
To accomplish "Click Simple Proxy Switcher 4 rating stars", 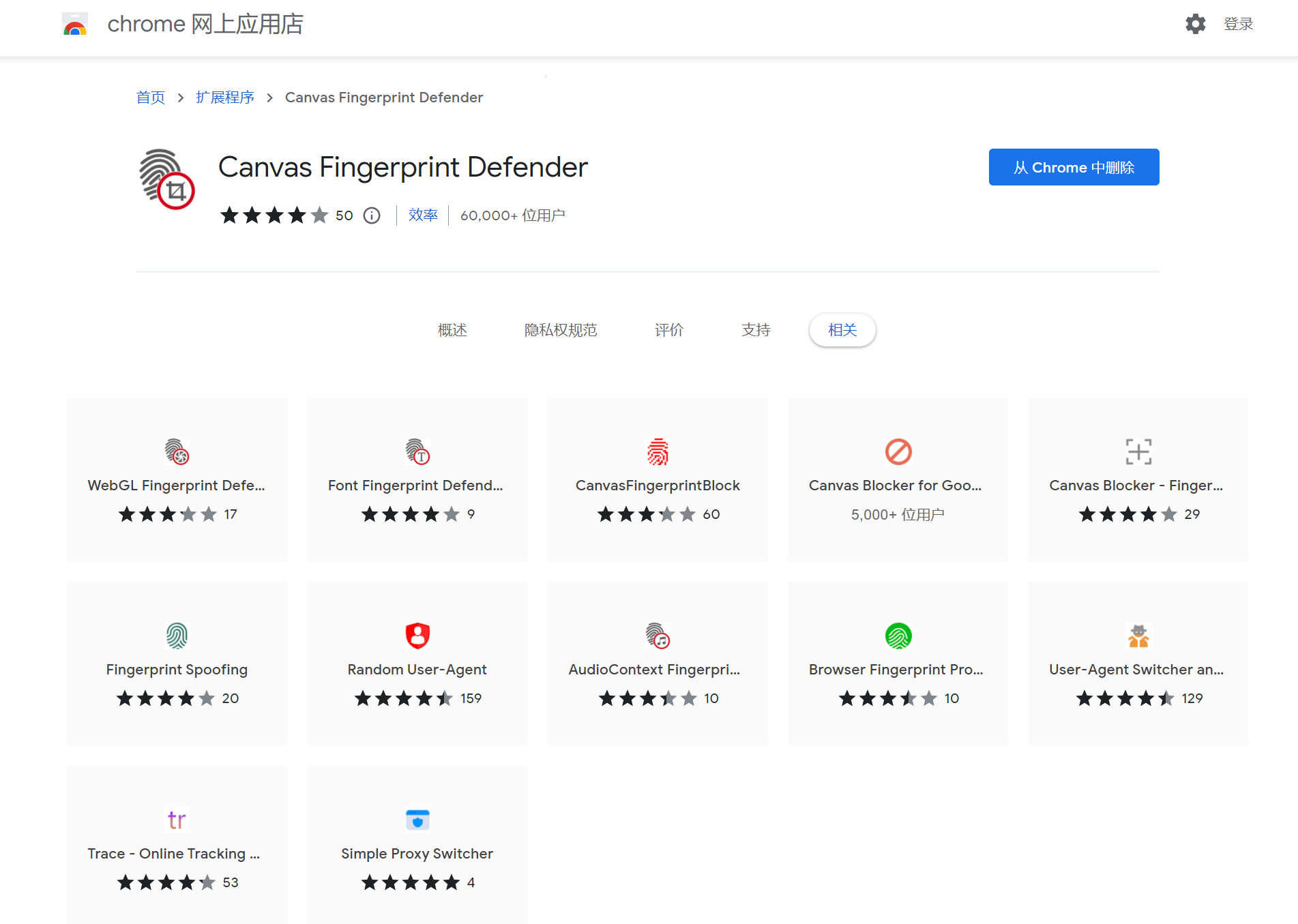I will pos(411,882).
